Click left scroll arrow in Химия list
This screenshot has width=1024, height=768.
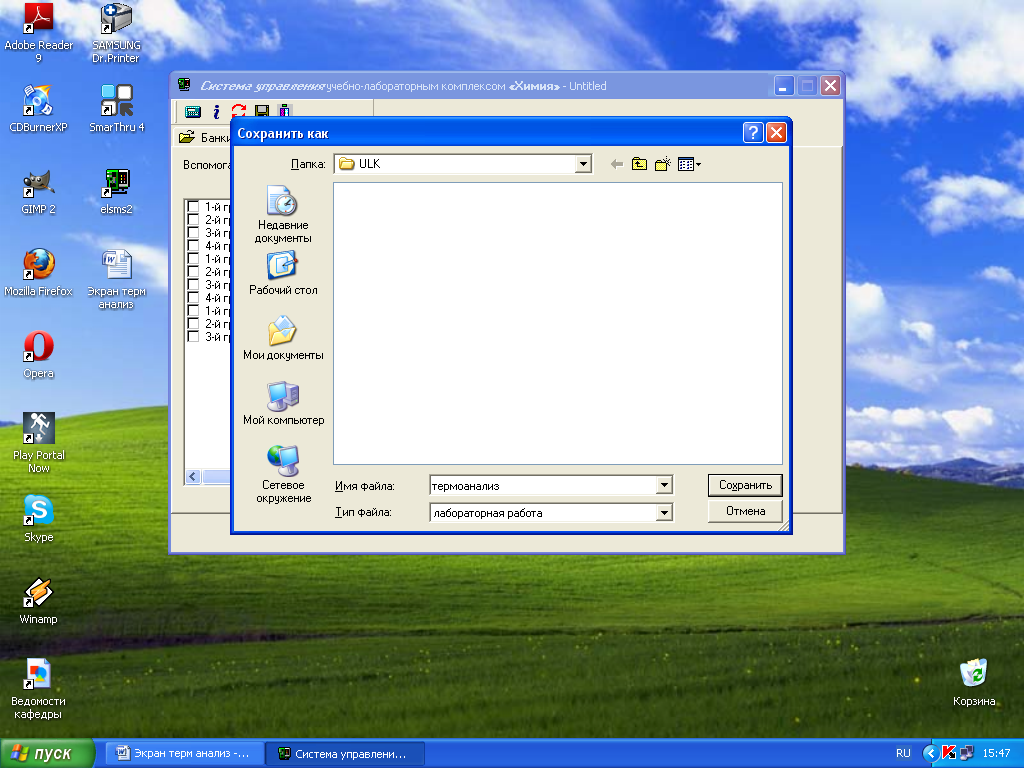click(193, 477)
